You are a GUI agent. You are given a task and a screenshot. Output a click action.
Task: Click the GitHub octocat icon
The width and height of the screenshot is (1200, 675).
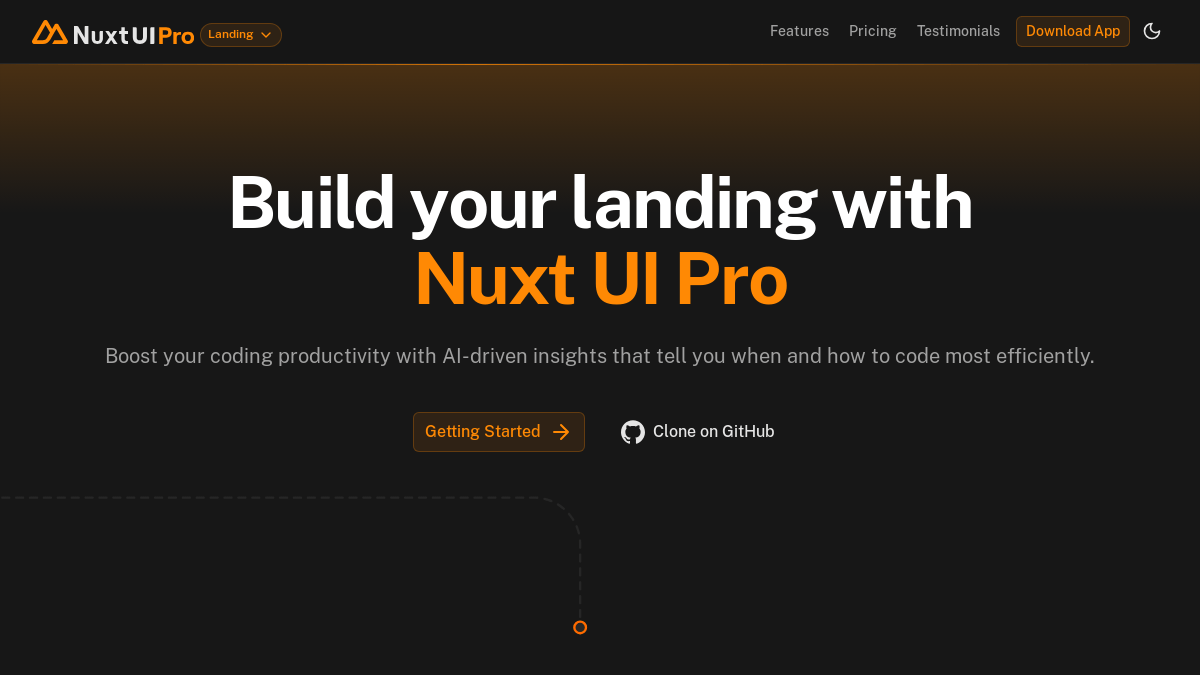pyautogui.click(x=633, y=432)
